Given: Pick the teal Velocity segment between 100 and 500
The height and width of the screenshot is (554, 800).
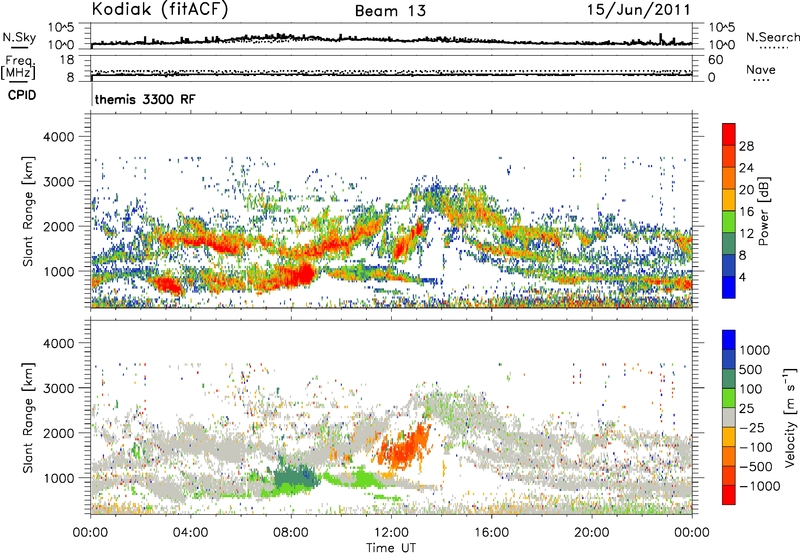Looking at the screenshot, I should click(729, 379).
